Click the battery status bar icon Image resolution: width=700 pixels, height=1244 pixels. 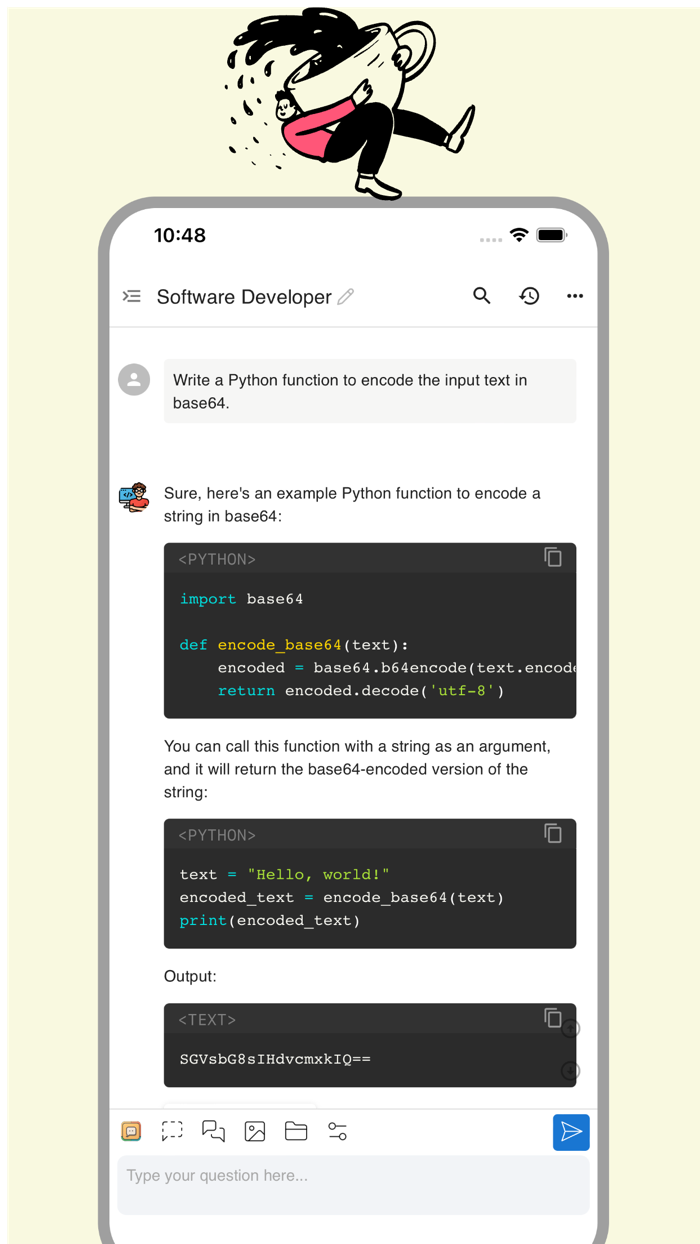tap(552, 235)
